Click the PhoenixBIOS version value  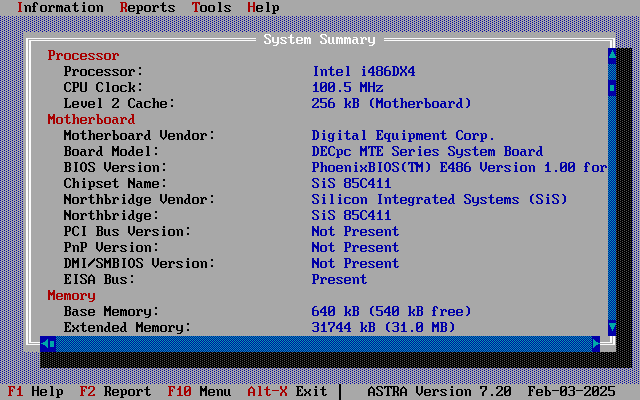coord(460,167)
